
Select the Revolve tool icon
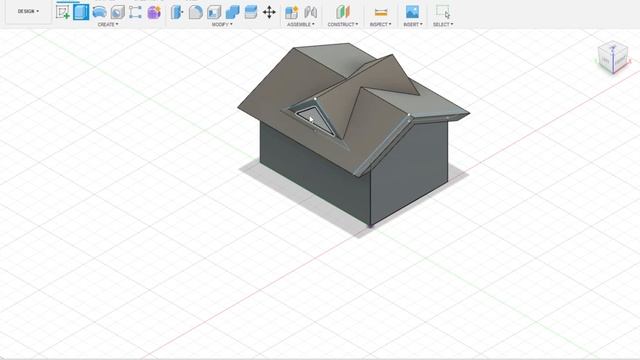[99, 12]
